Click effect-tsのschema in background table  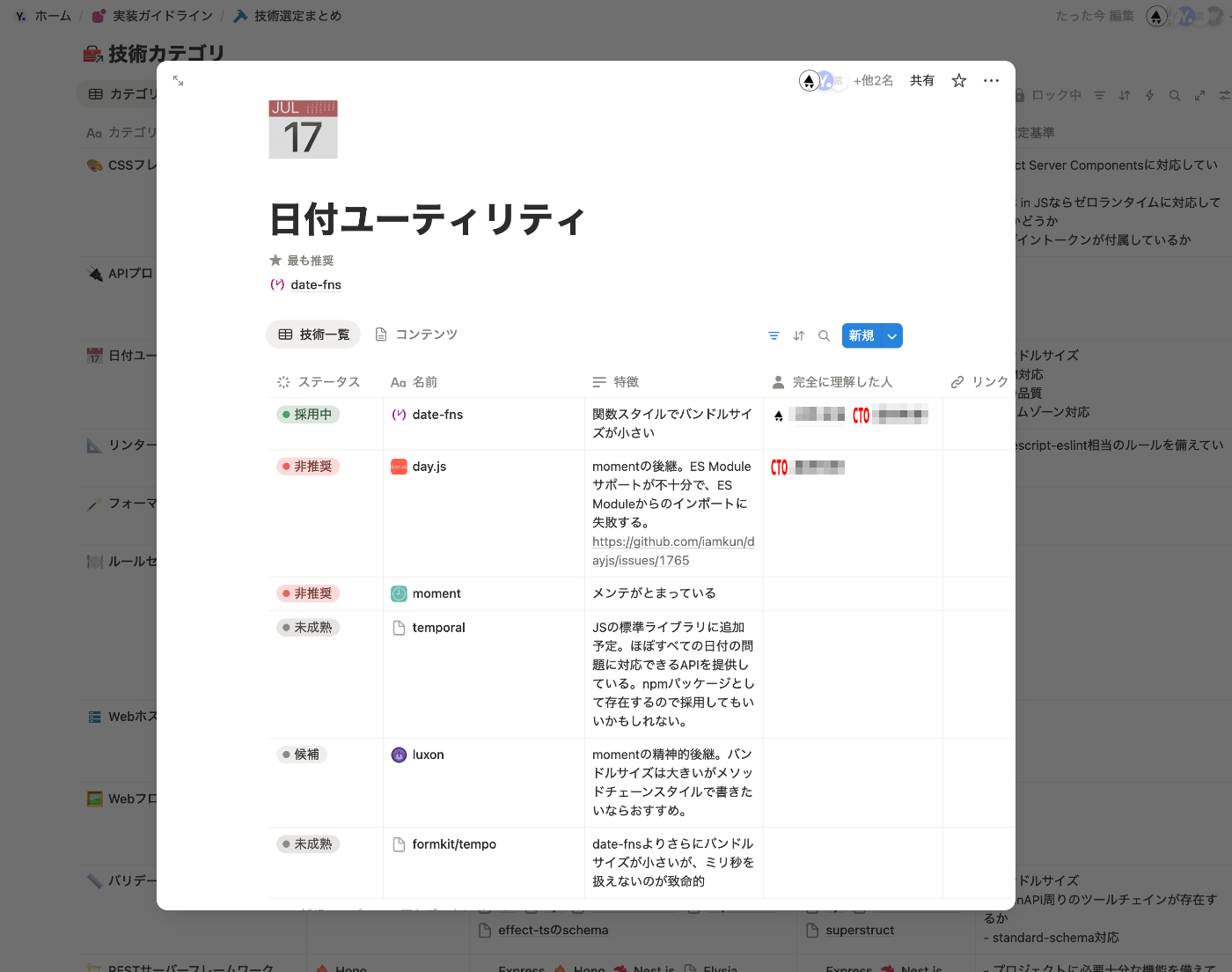[553, 931]
